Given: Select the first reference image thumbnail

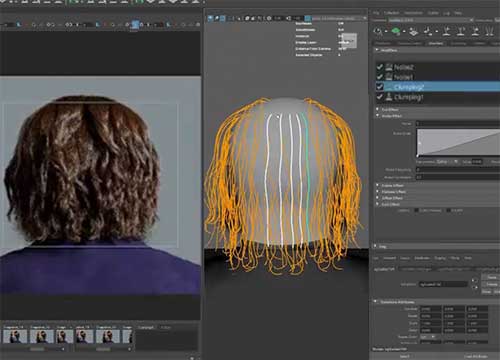Looking at the screenshot, I should [x=15, y=336].
